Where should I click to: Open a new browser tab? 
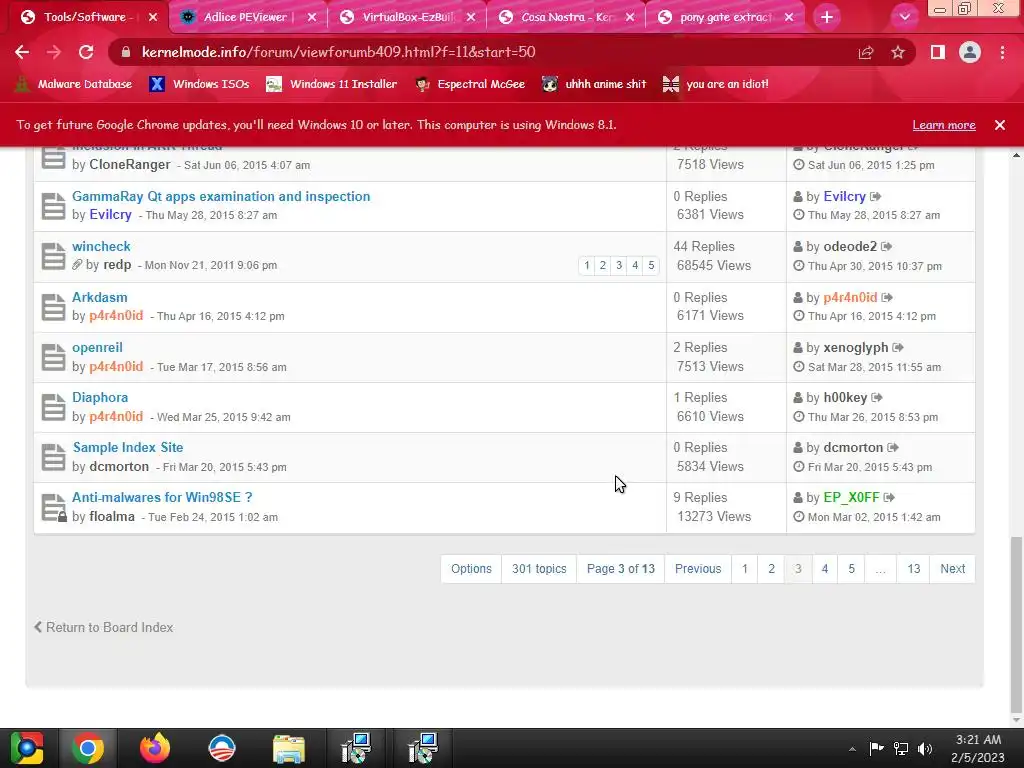point(827,17)
